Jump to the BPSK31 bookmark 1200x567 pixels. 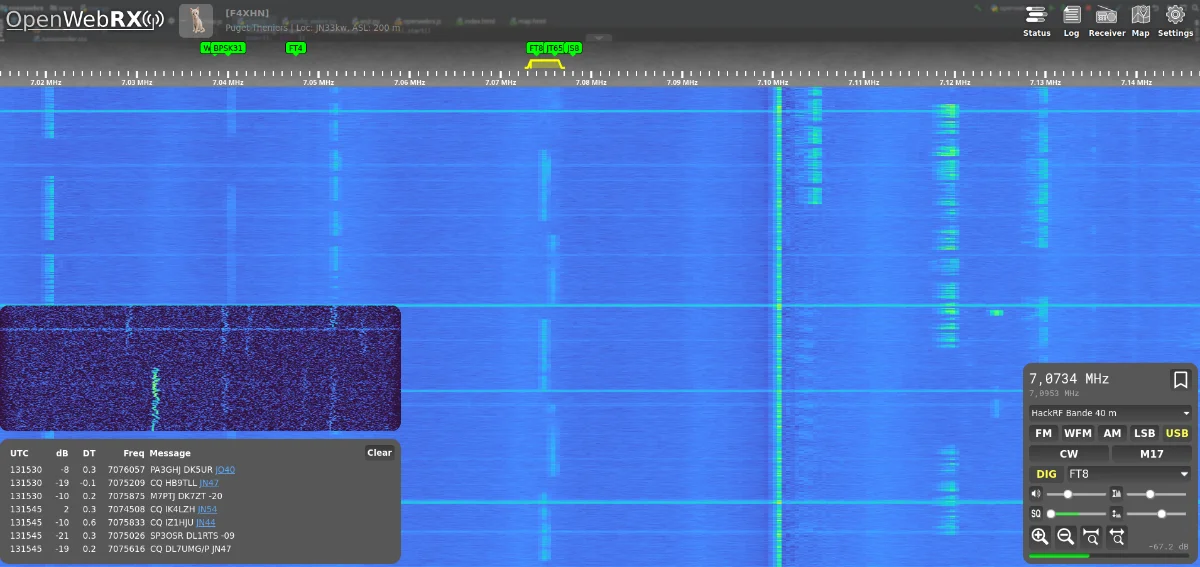pyautogui.click(x=228, y=47)
